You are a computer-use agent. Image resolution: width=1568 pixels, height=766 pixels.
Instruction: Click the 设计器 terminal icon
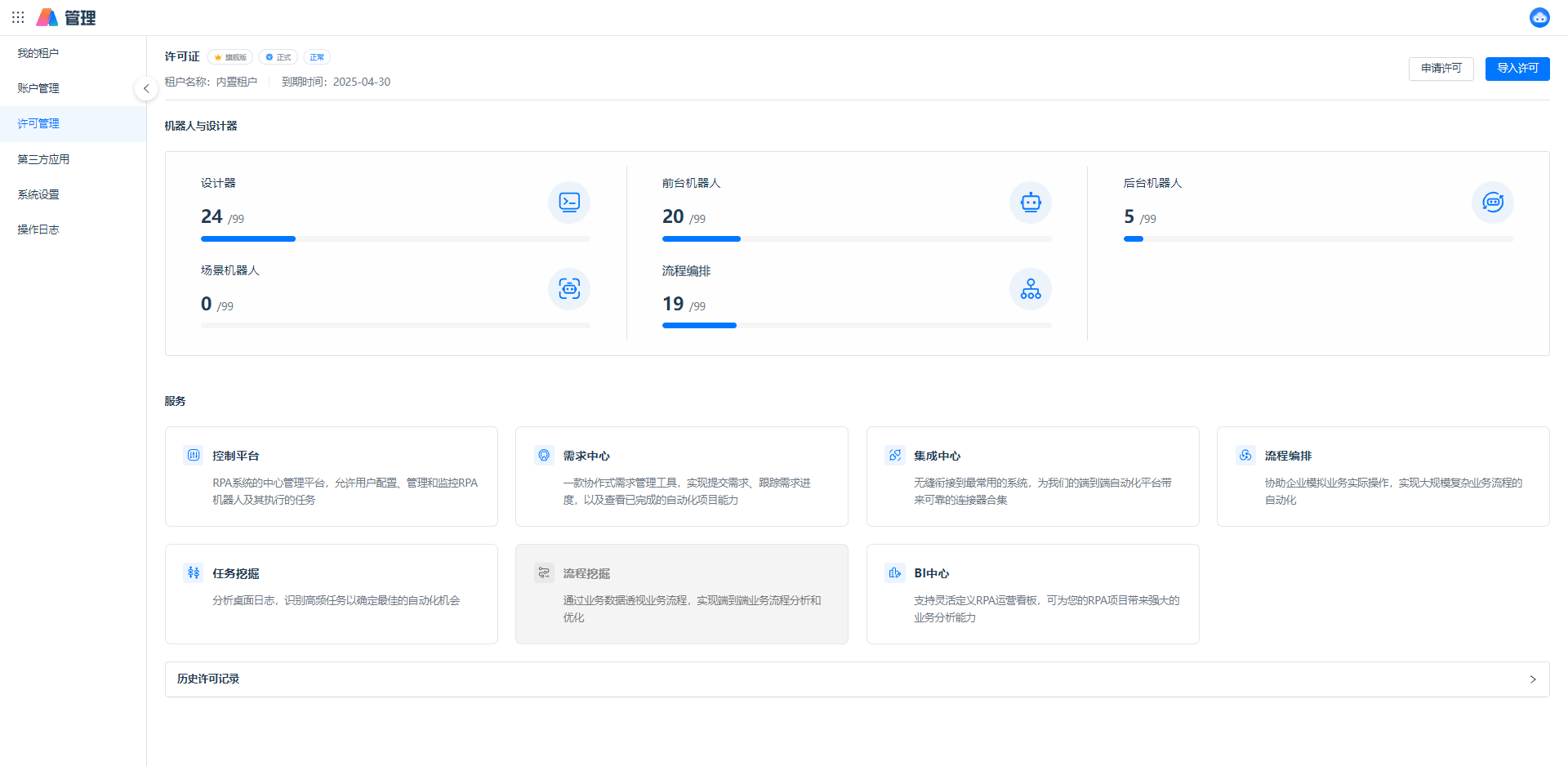coord(569,203)
